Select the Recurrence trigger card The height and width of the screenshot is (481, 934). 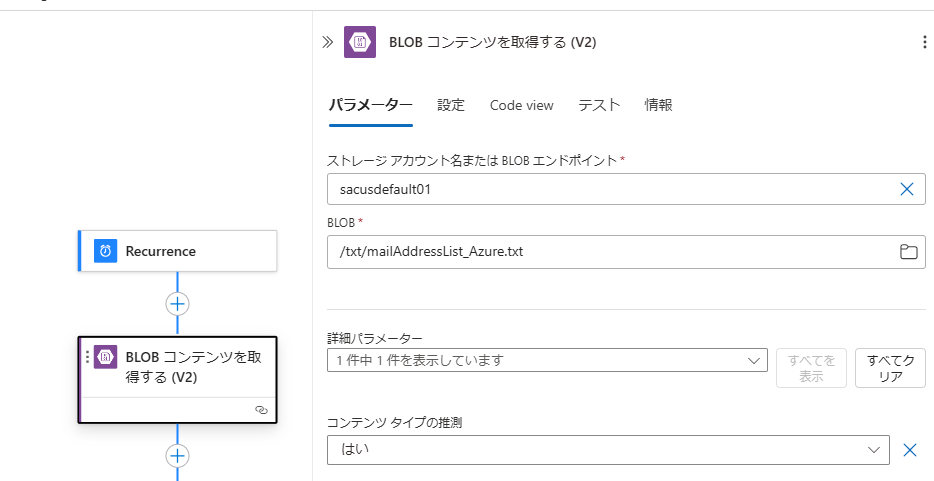[178, 251]
